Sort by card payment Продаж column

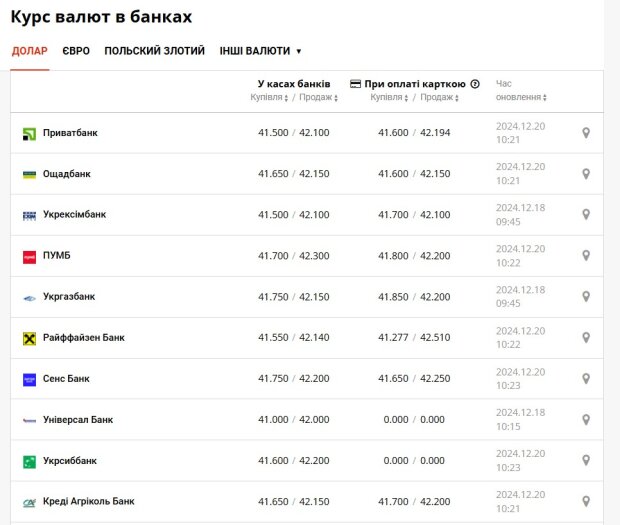pyautogui.click(x=439, y=98)
